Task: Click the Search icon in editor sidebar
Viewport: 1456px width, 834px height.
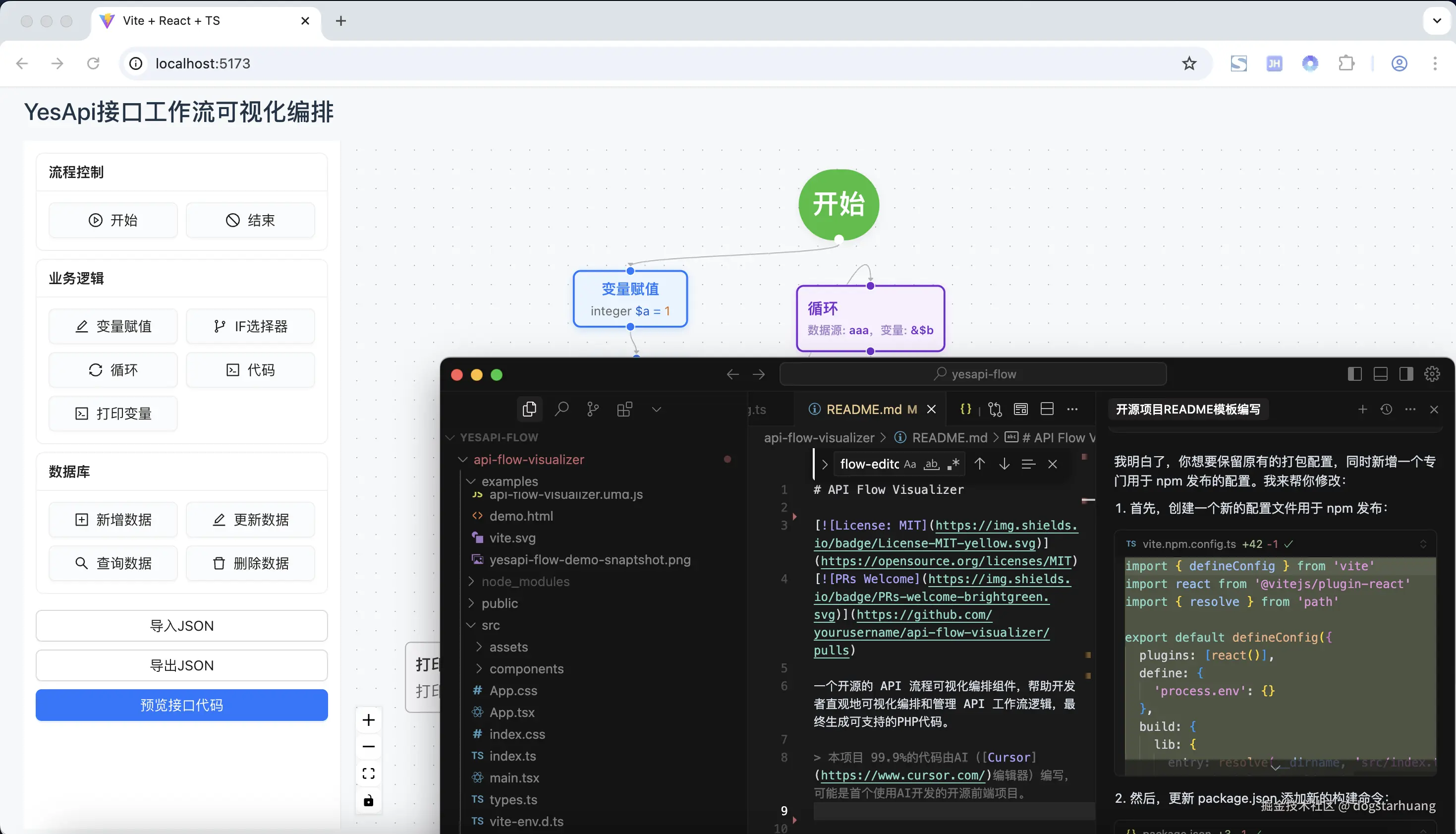Action: [561, 409]
